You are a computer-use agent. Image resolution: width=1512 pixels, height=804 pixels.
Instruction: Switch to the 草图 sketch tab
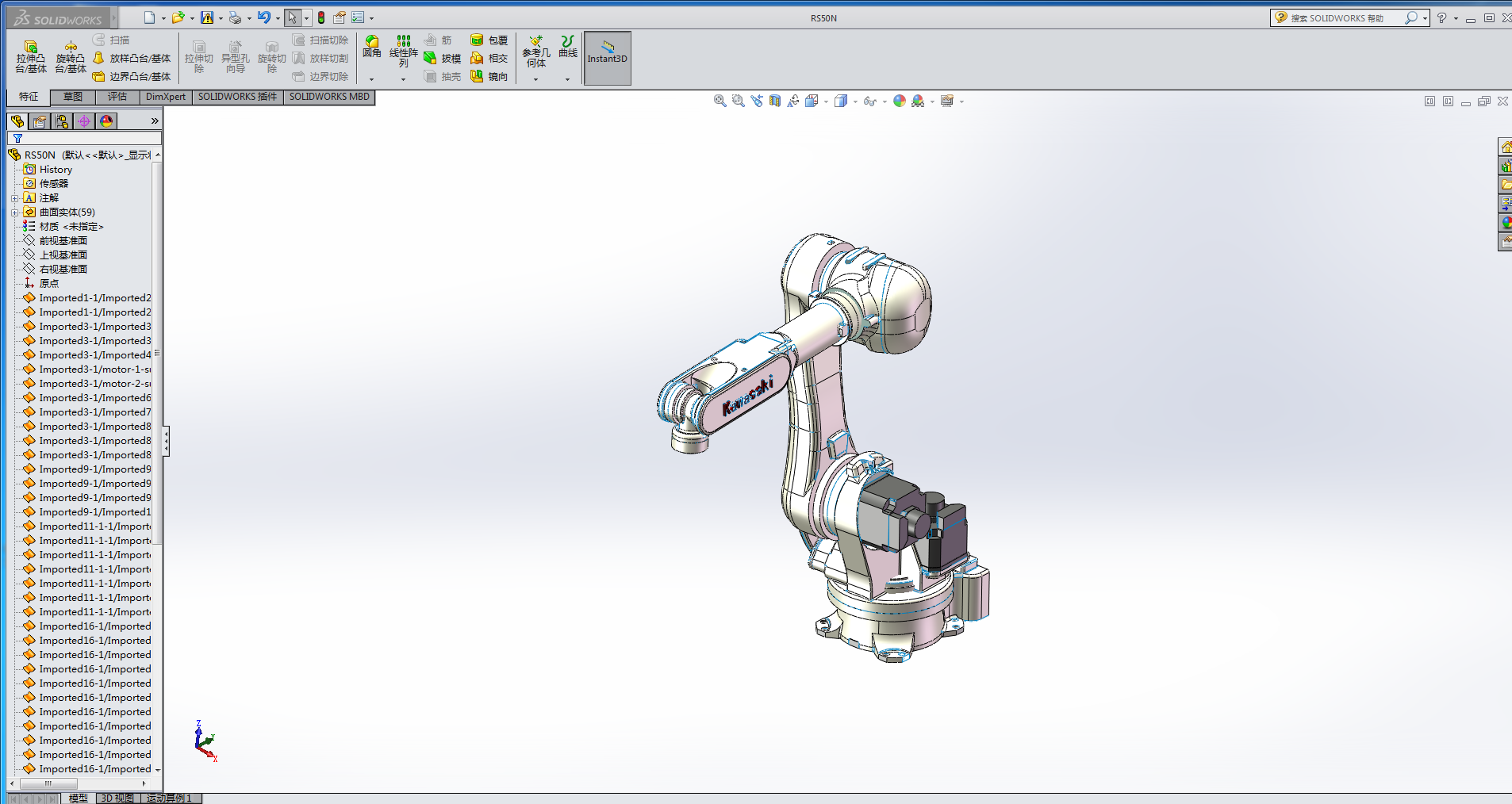[72, 97]
